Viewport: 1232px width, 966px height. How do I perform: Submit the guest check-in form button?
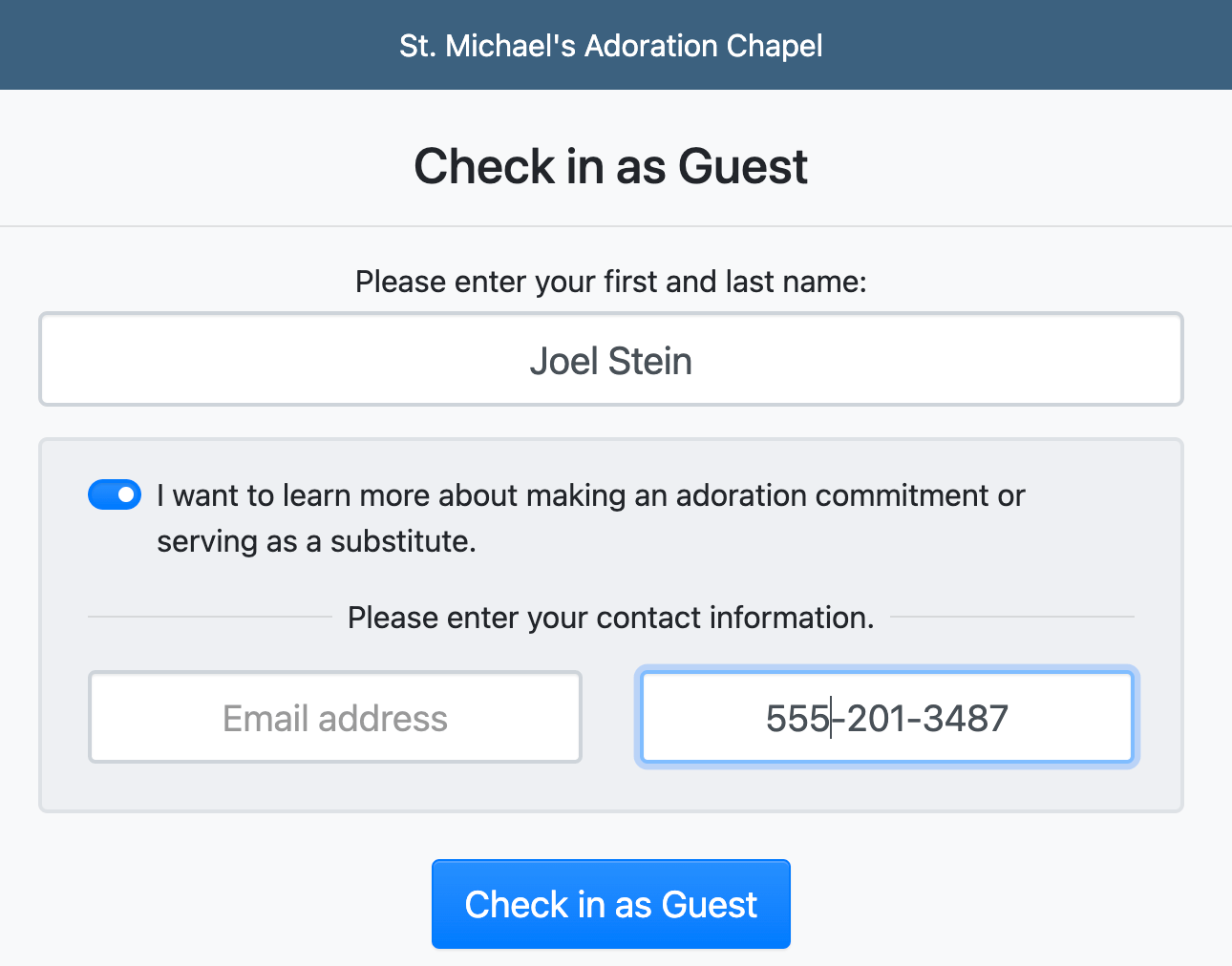click(611, 904)
